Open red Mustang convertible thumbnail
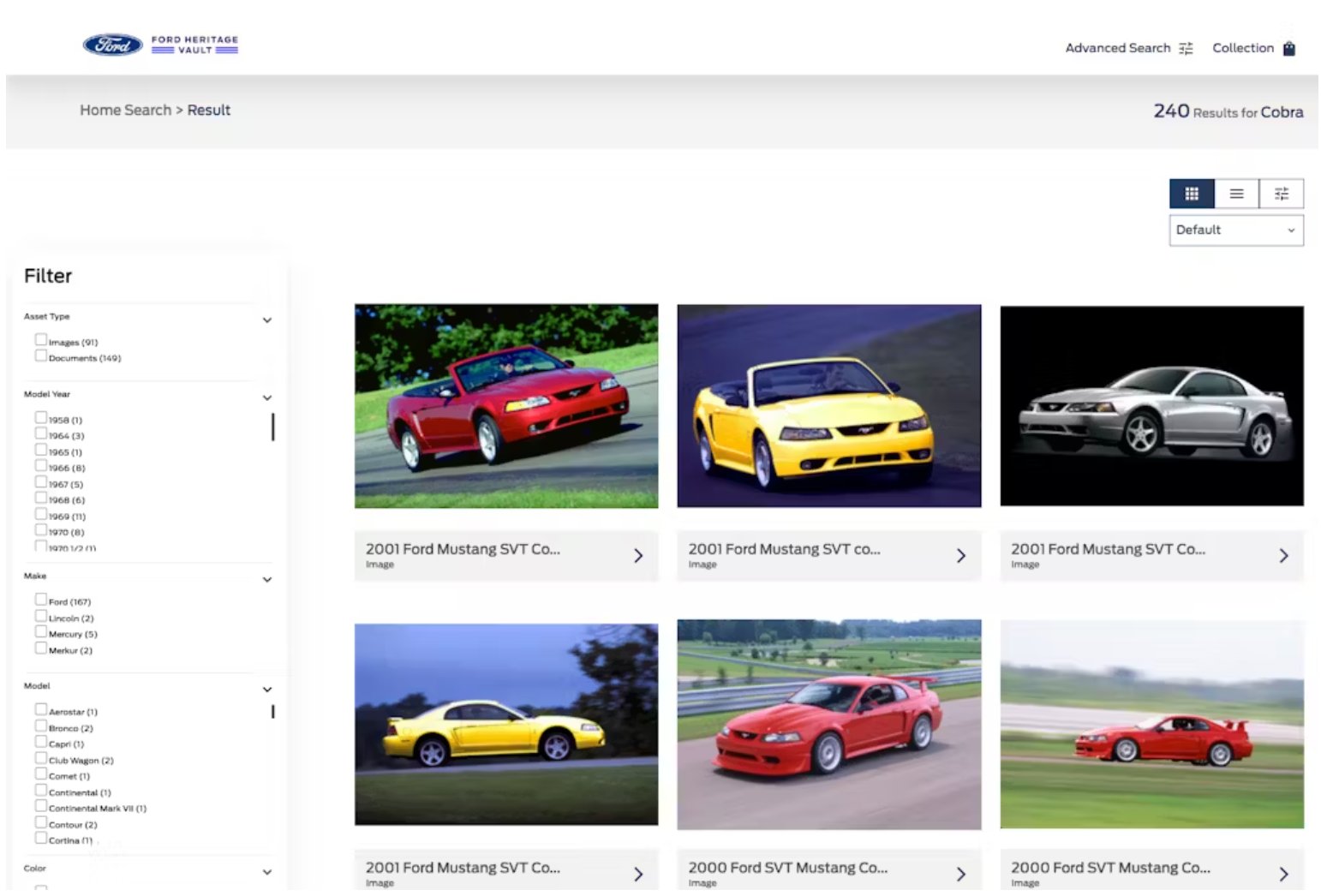Viewport: 1321px width, 896px height. point(506,406)
